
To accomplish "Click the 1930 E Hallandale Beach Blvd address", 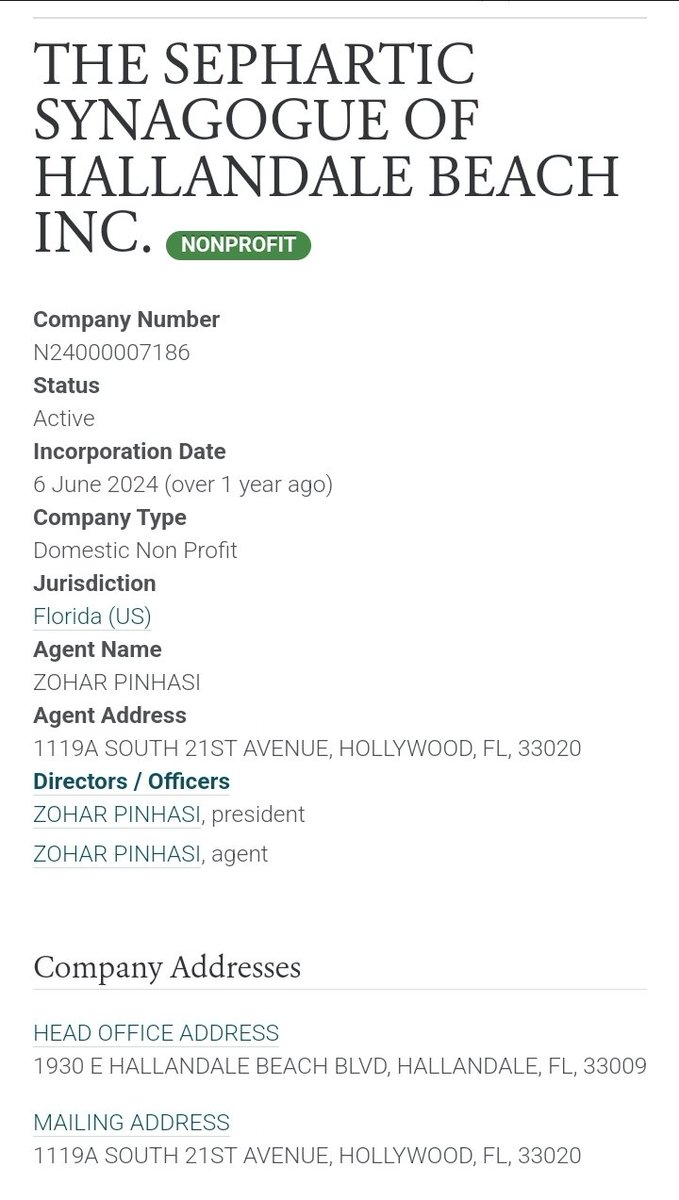I will (x=340, y=1066).
